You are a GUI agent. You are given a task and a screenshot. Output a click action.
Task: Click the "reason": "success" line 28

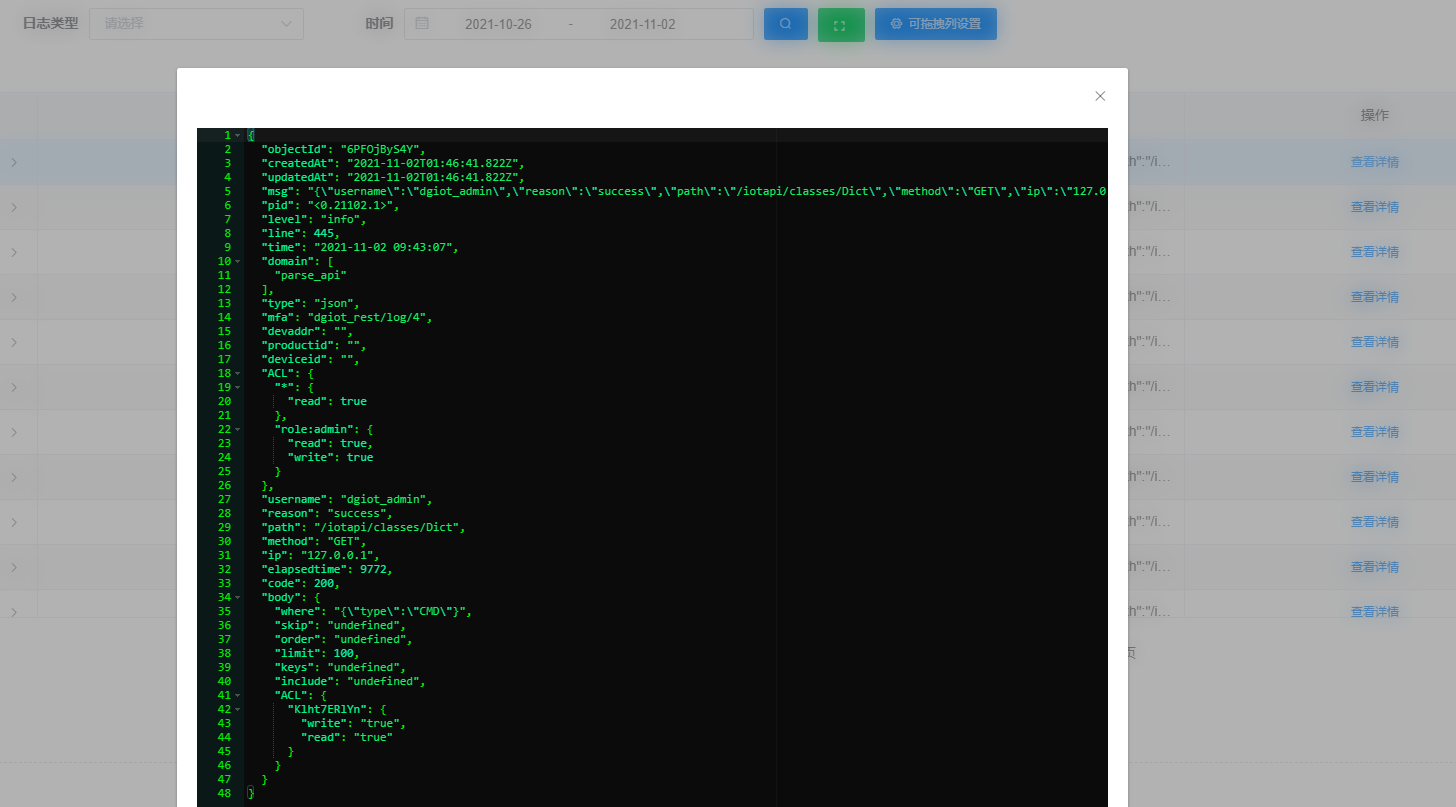pyautogui.click(x=327, y=513)
